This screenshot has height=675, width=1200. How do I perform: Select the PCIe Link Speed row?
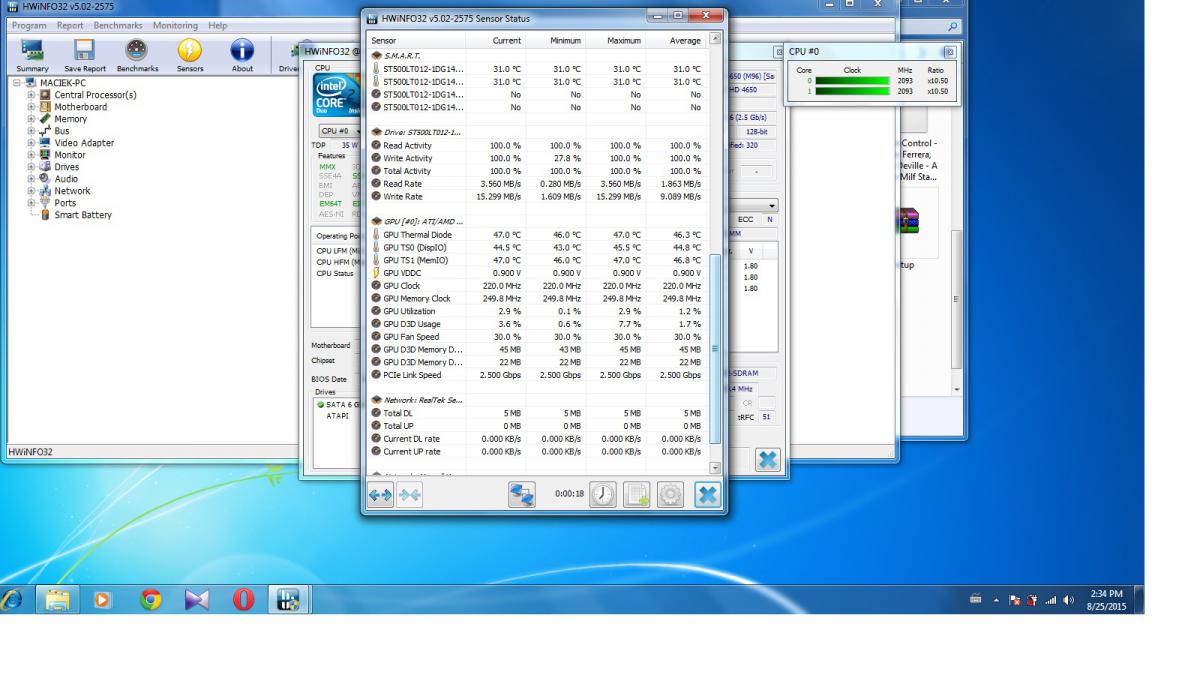(x=537, y=375)
